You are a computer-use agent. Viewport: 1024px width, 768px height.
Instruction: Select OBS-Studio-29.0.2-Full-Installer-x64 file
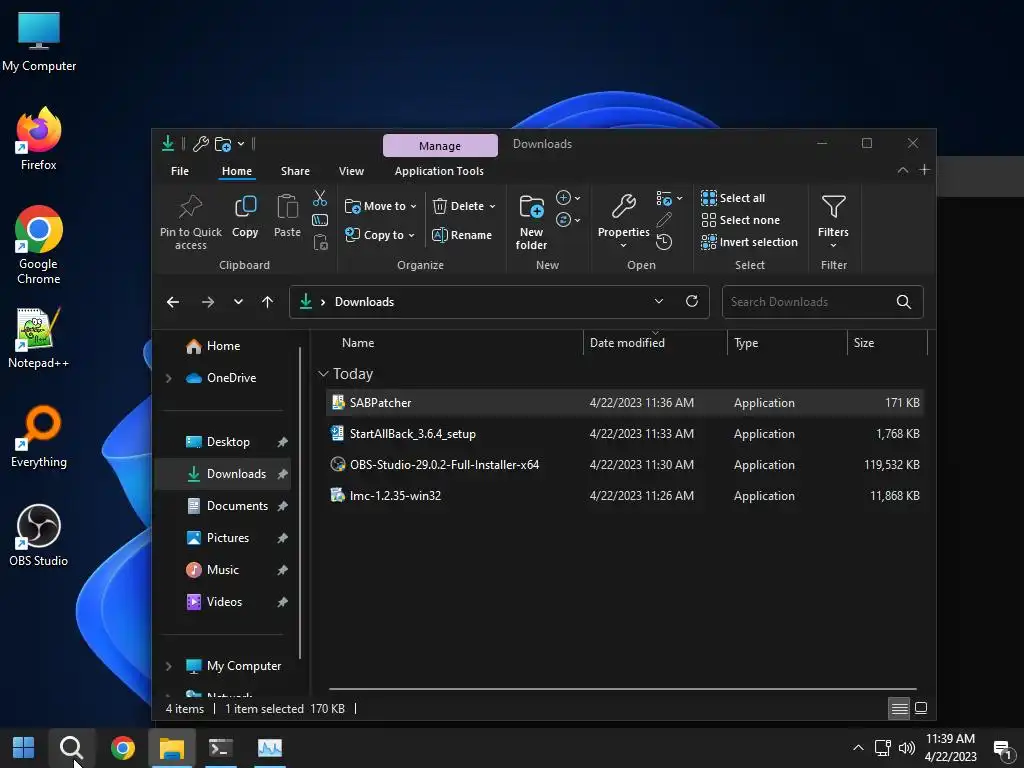624,464
